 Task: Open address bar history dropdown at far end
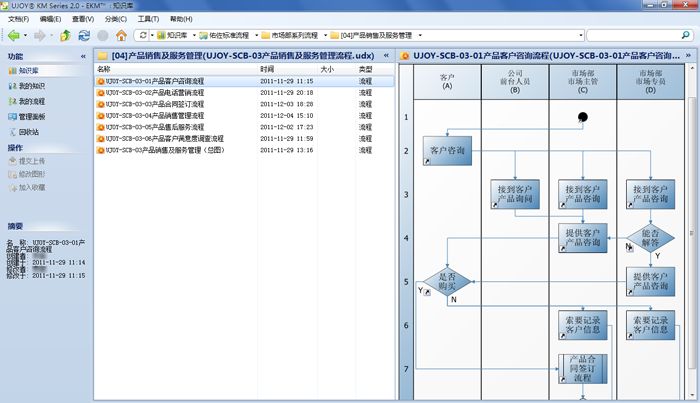(581, 35)
